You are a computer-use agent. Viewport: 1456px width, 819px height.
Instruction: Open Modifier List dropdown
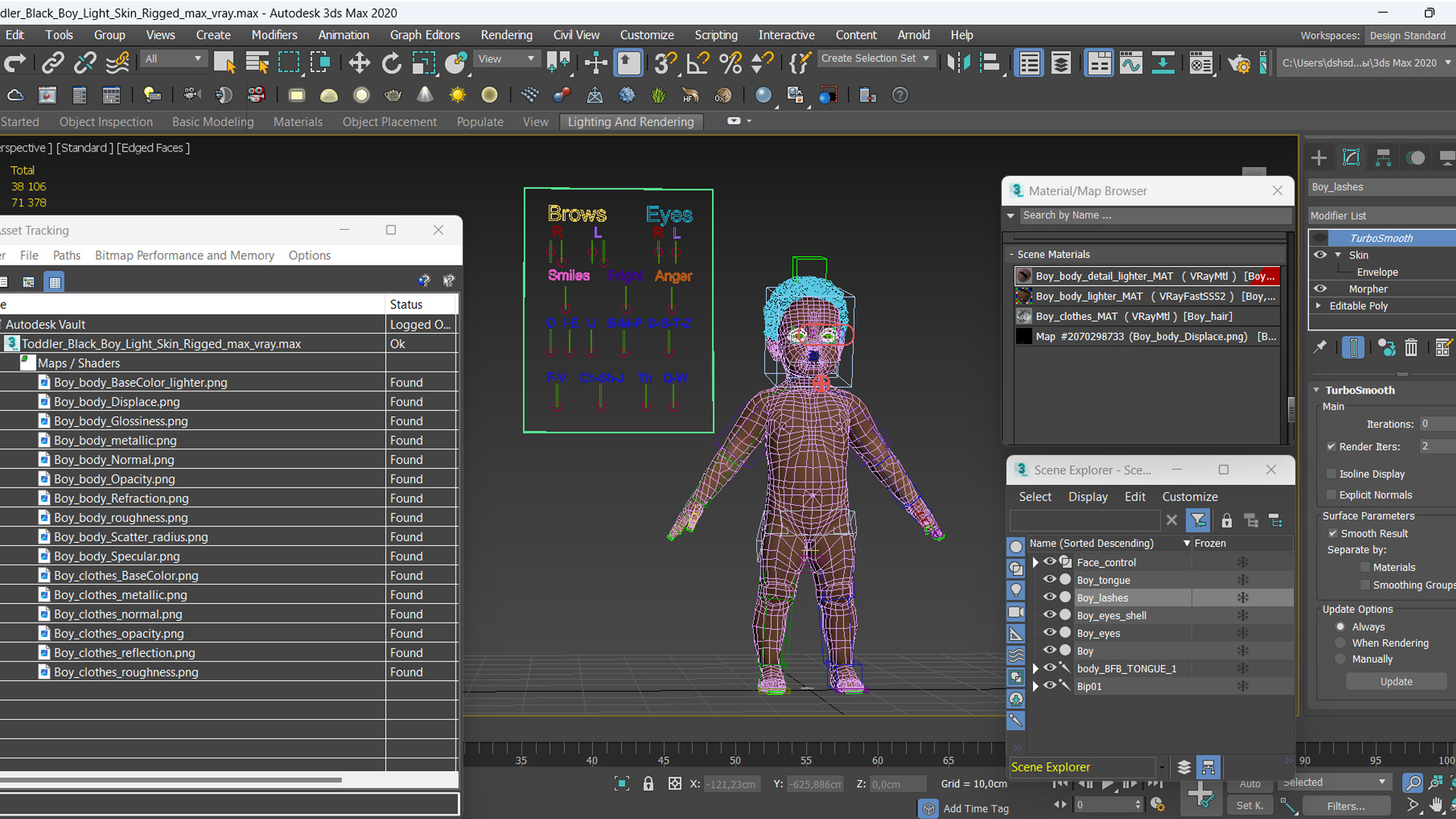click(x=1382, y=216)
